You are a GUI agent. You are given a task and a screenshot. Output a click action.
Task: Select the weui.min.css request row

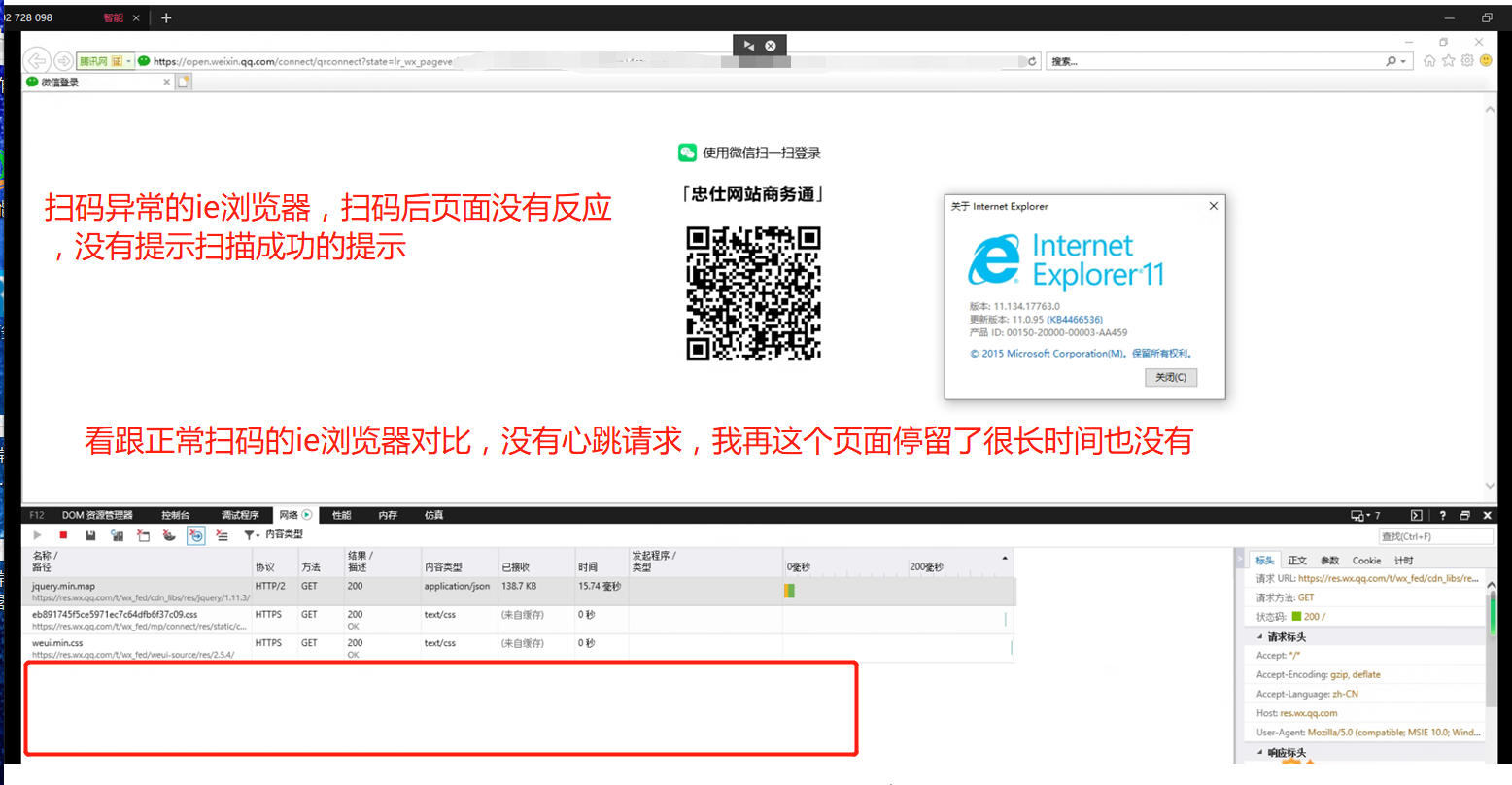coord(519,648)
